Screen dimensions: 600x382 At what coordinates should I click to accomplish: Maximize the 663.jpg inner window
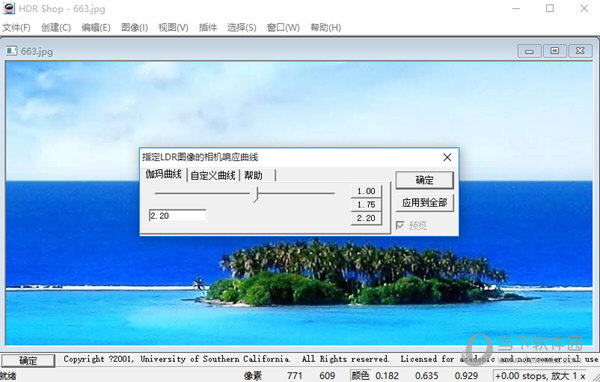coord(554,51)
